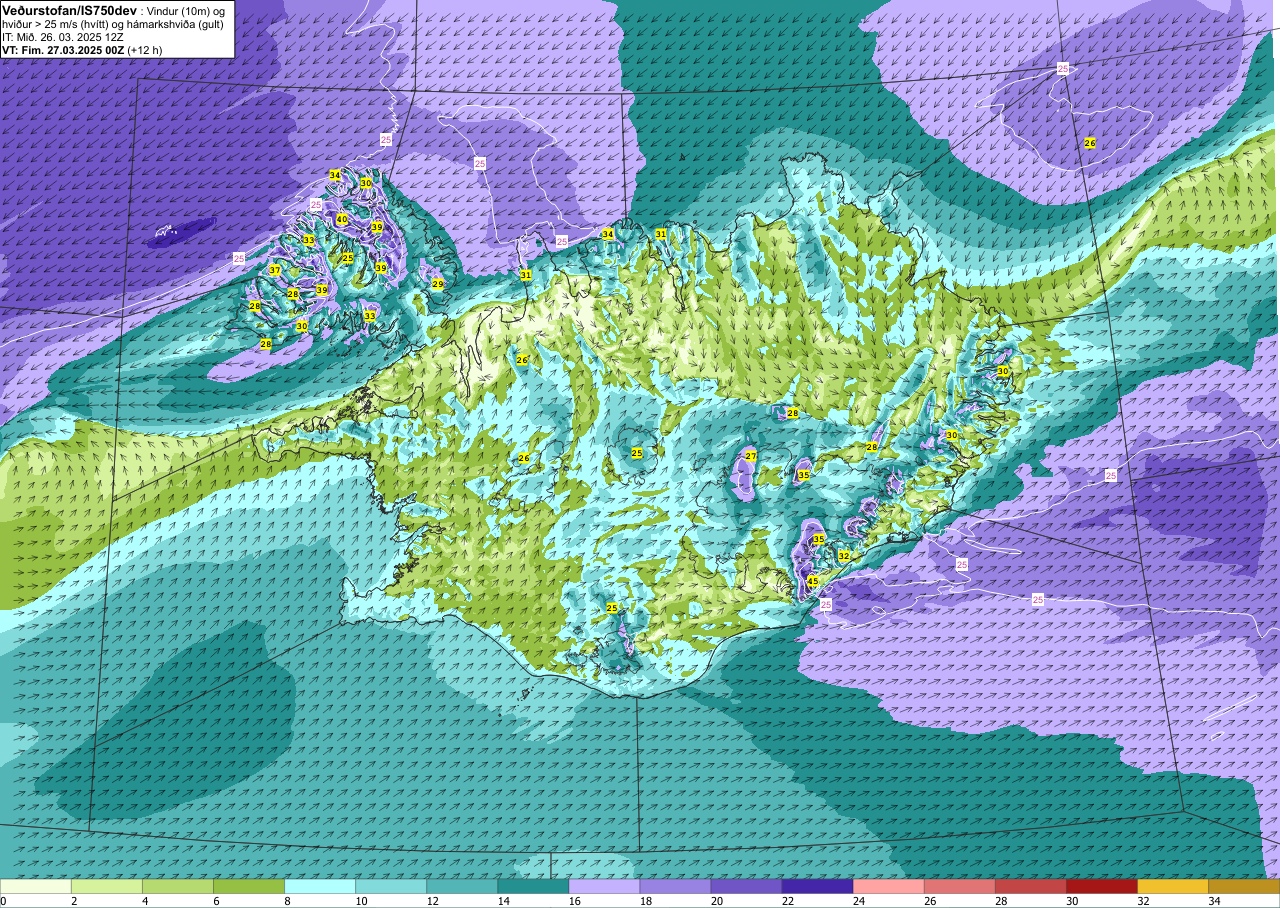Click the 0–2 m/s pale yellow legend swatch
Screen dimensions: 1280x908
coord(36,886)
